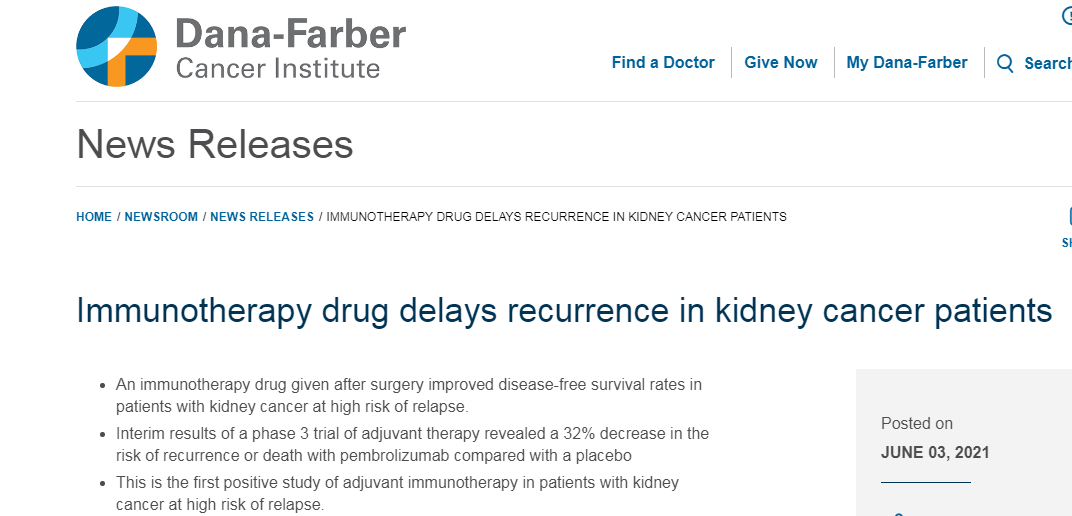Click the bullet about first positive study
The height and width of the screenshot is (516, 1072).
397,493
